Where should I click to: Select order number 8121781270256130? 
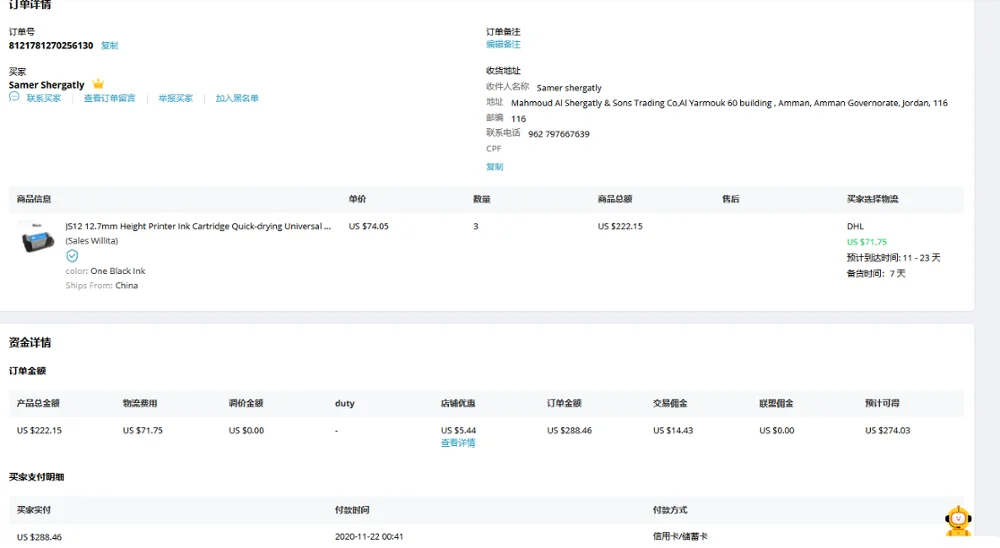[x=51, y=45]
